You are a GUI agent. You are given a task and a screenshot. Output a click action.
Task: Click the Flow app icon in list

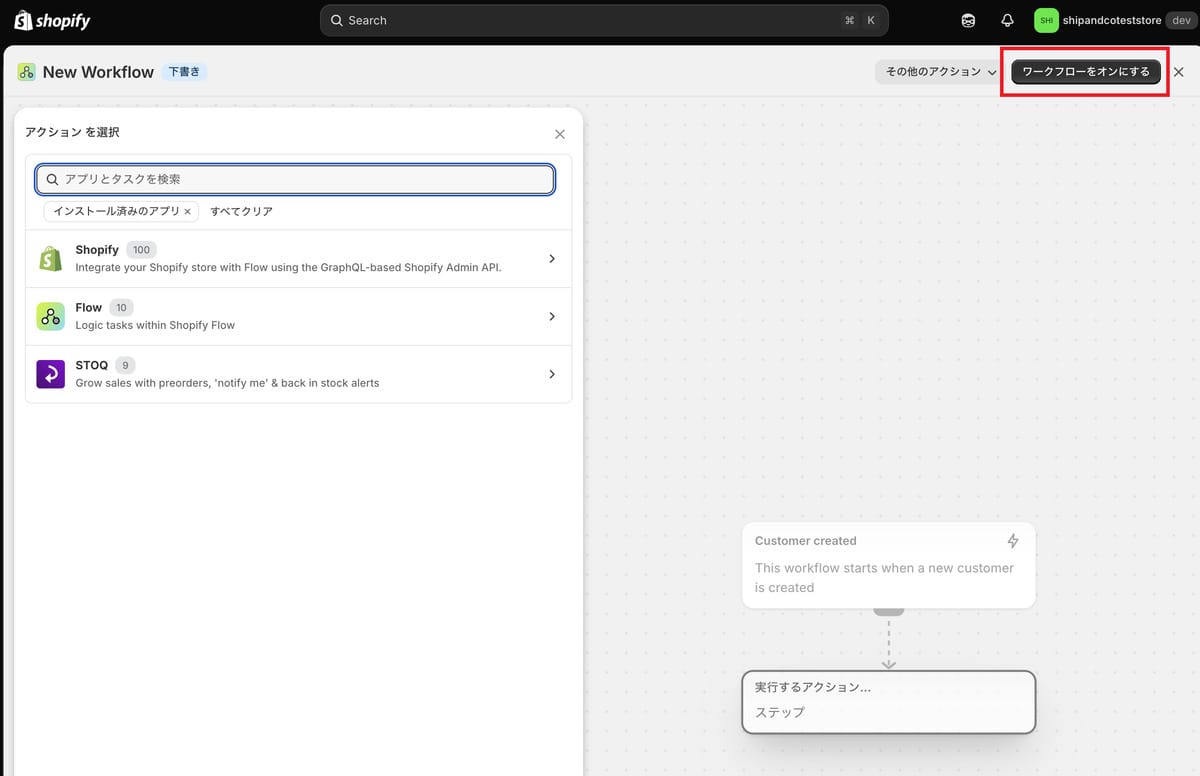coord(51,317)
